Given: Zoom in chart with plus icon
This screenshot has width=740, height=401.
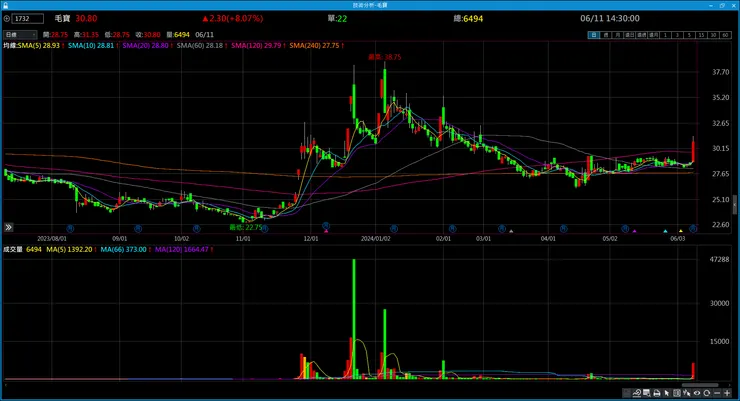Looking at the screenshot, I should tap(727, 393).
